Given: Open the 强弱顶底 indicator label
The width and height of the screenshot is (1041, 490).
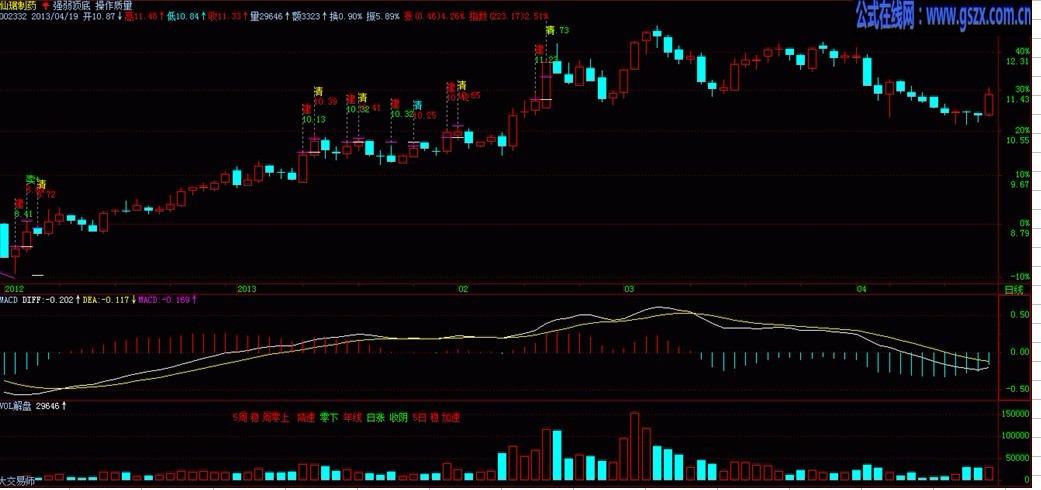Looking at the screenshot, I should click(71, 5).
